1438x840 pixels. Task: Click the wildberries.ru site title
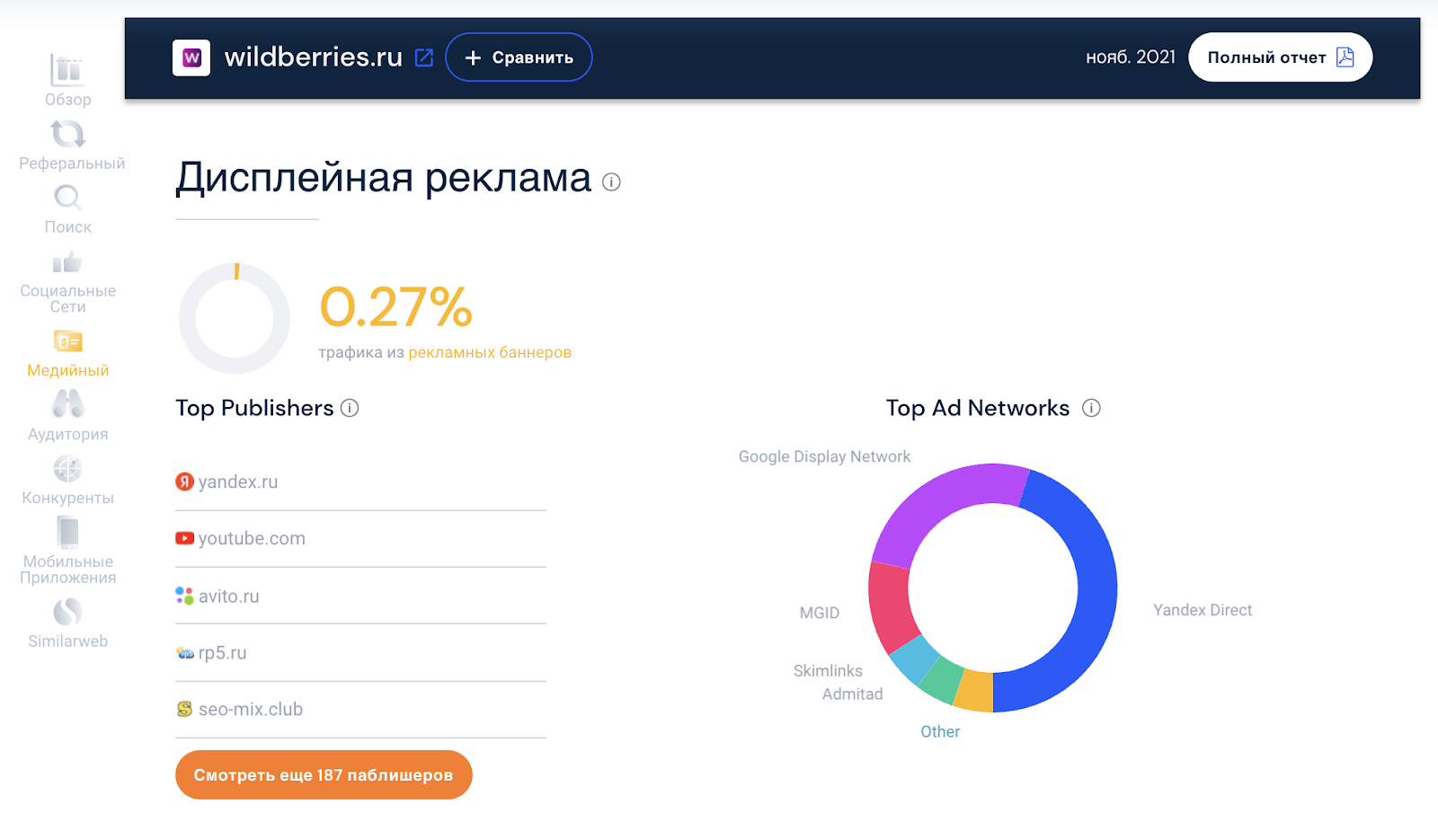(314, 57)
